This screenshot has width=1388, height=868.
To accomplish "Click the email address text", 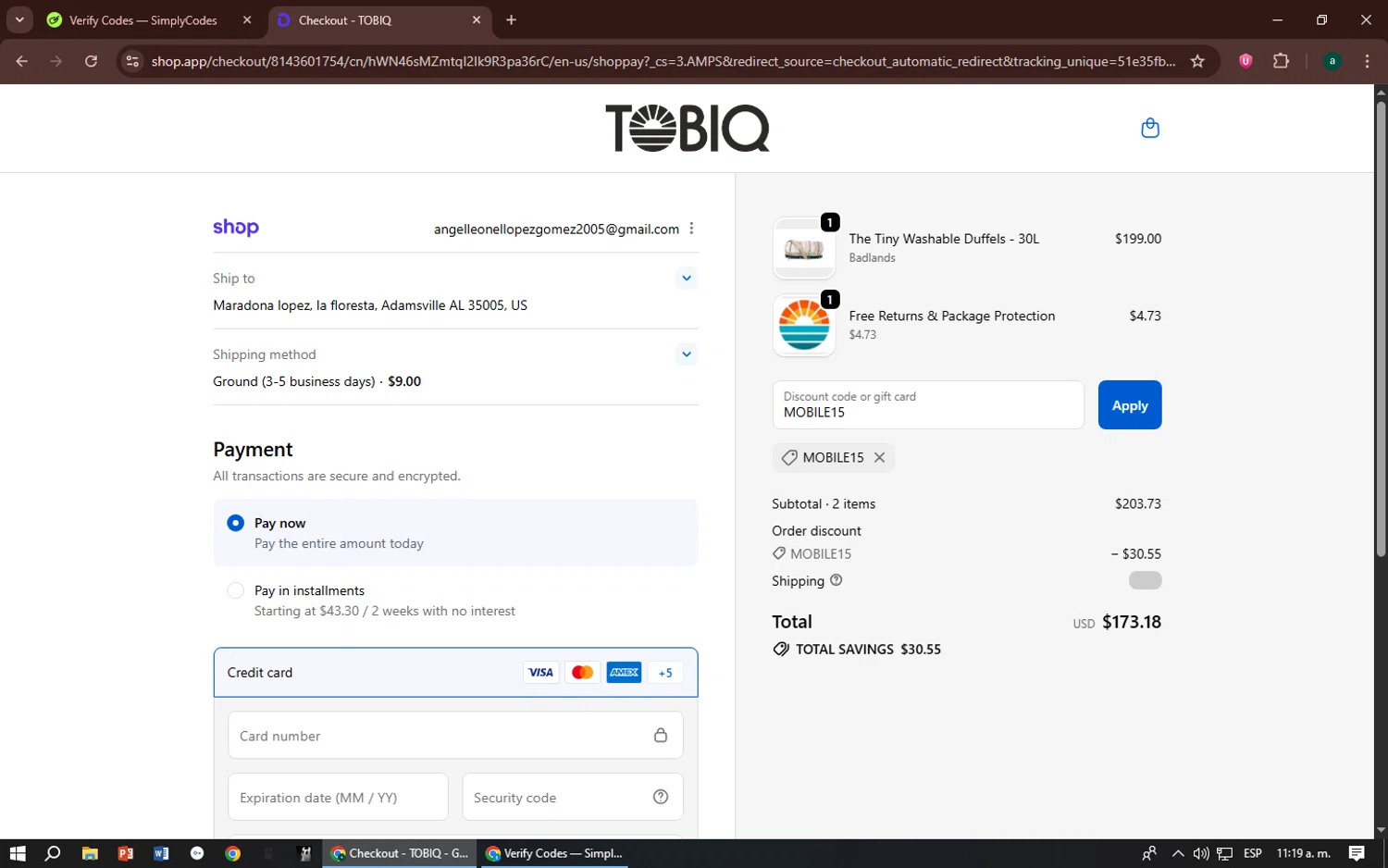I will [x=556, y=229].
